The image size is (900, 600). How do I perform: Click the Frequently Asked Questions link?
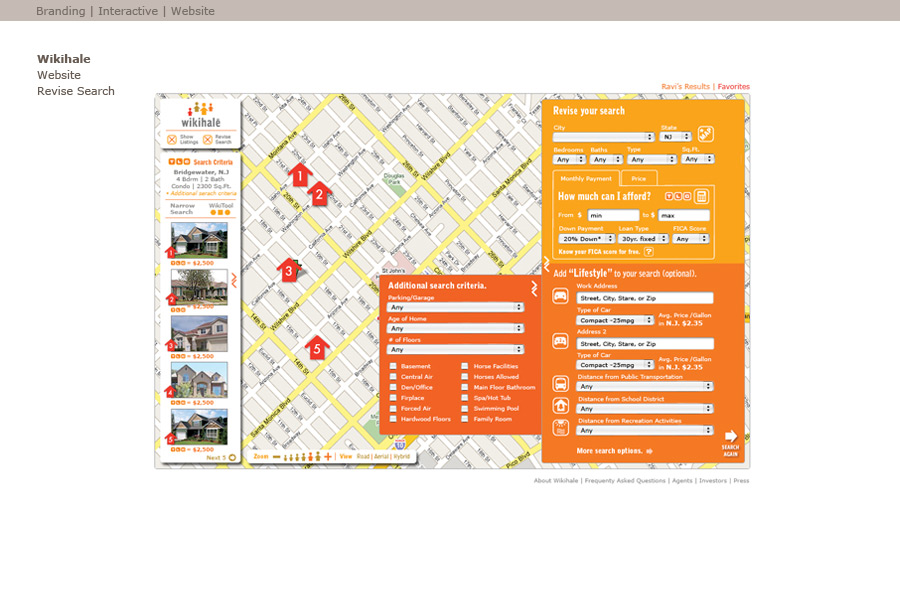click(x=625, y=481)
